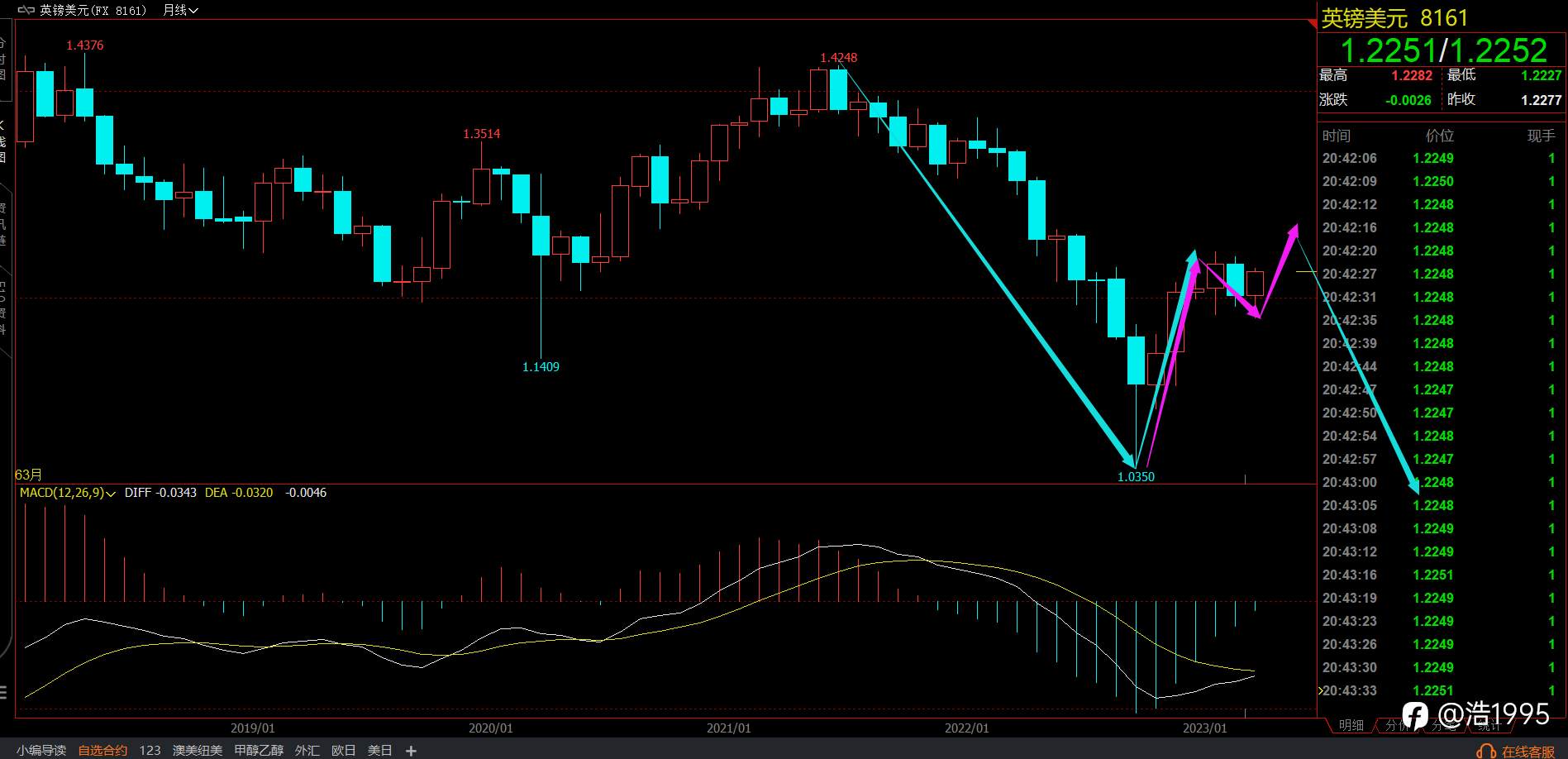Click the 最高 value 1.2282
1568x759 pixels.
1412,75
